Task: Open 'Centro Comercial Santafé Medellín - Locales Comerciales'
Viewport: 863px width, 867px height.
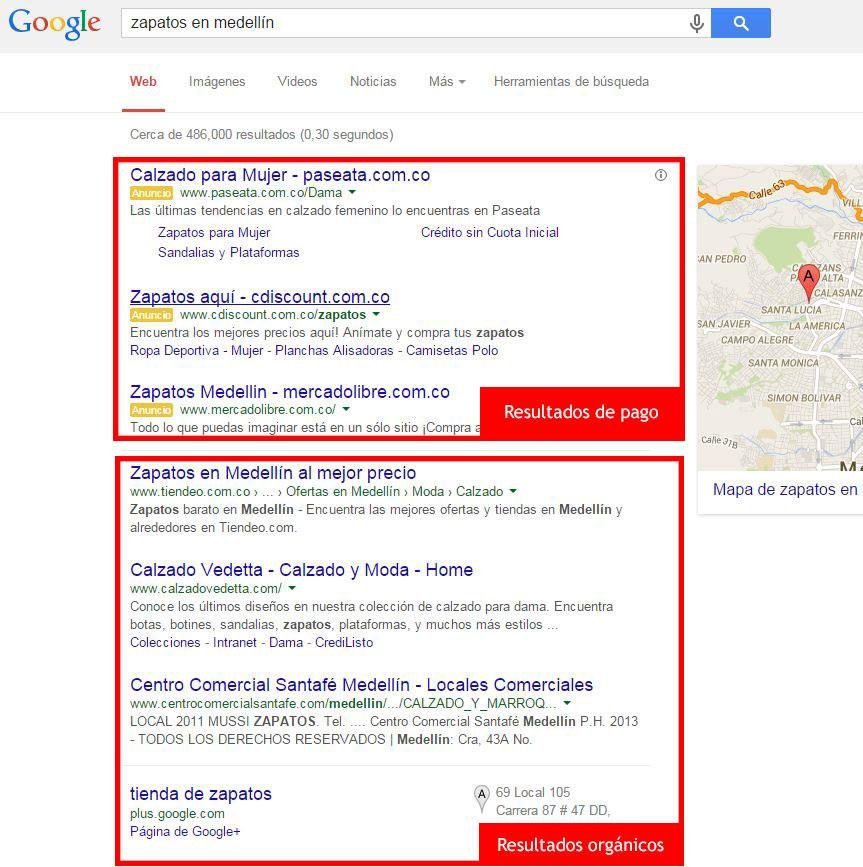Action: 362,685
